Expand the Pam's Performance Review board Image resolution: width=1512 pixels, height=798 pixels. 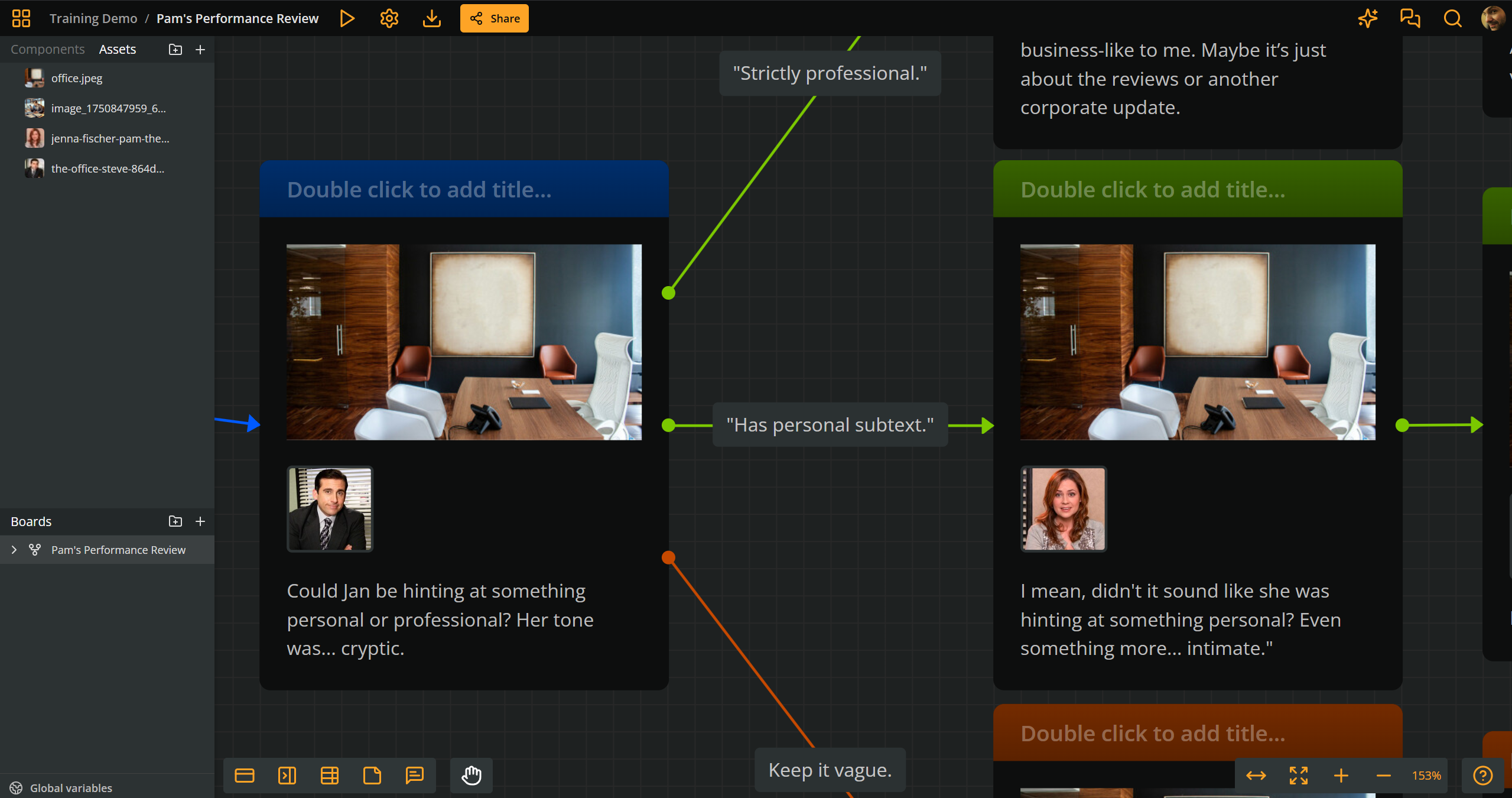pyautogui.click(x=14, y=550)
